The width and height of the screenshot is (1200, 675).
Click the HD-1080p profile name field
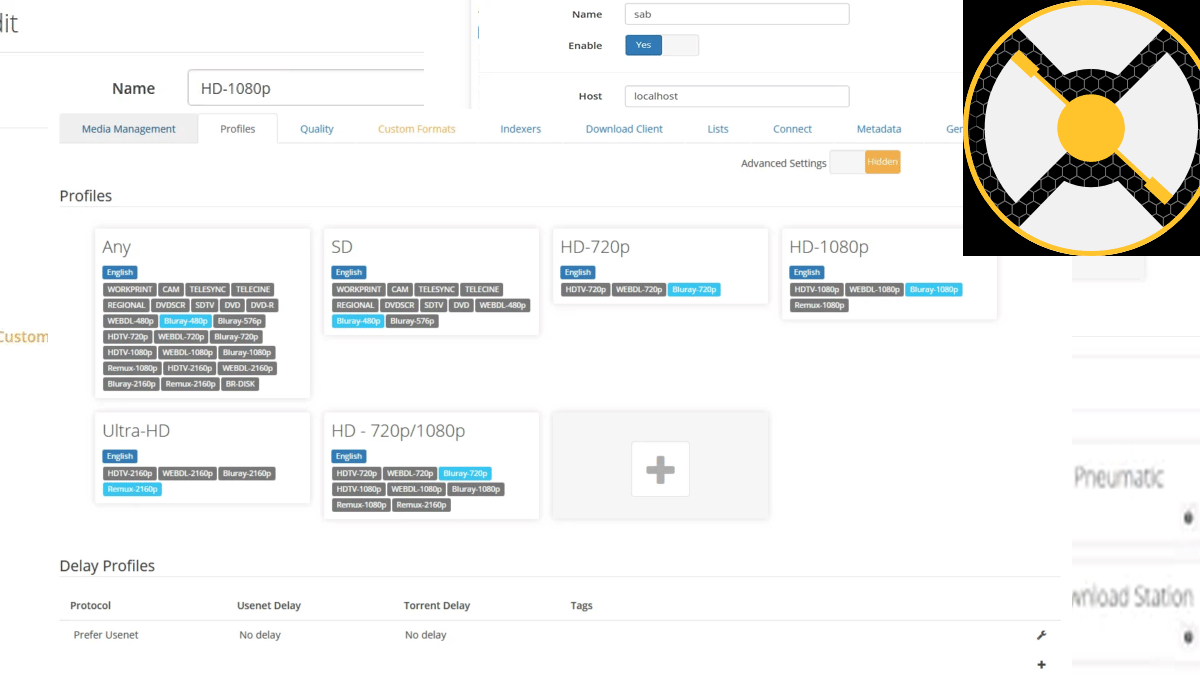pos(305,88)
